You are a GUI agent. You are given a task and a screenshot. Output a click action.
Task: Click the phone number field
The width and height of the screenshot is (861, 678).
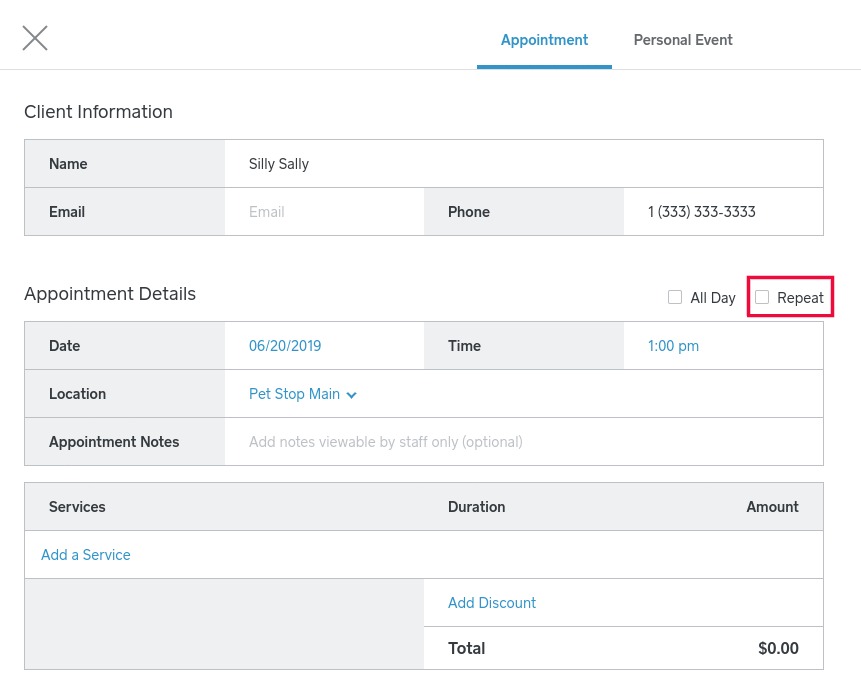click(x=722, y=212)
